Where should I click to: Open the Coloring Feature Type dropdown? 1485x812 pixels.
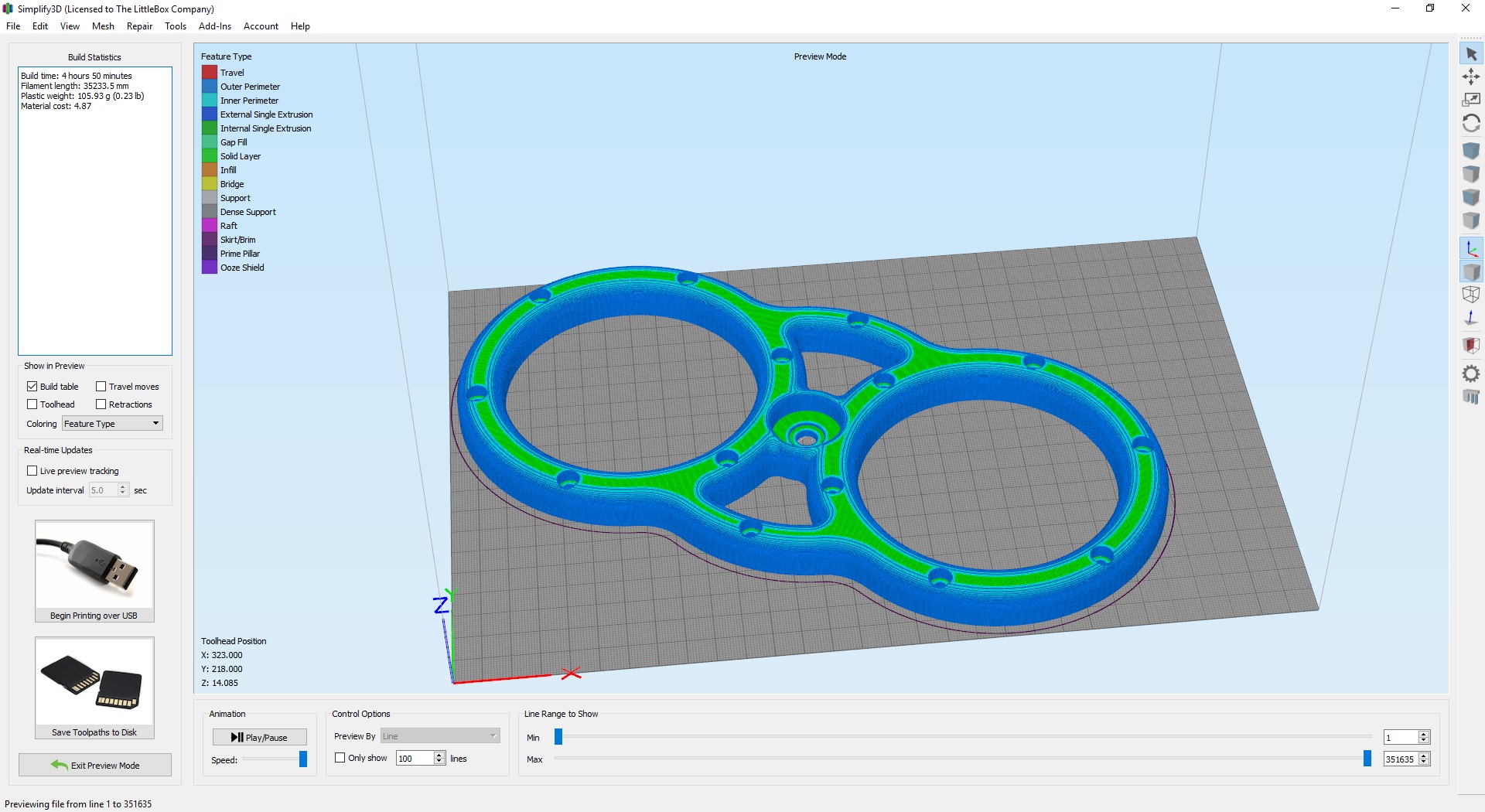[x=112, y=423]
